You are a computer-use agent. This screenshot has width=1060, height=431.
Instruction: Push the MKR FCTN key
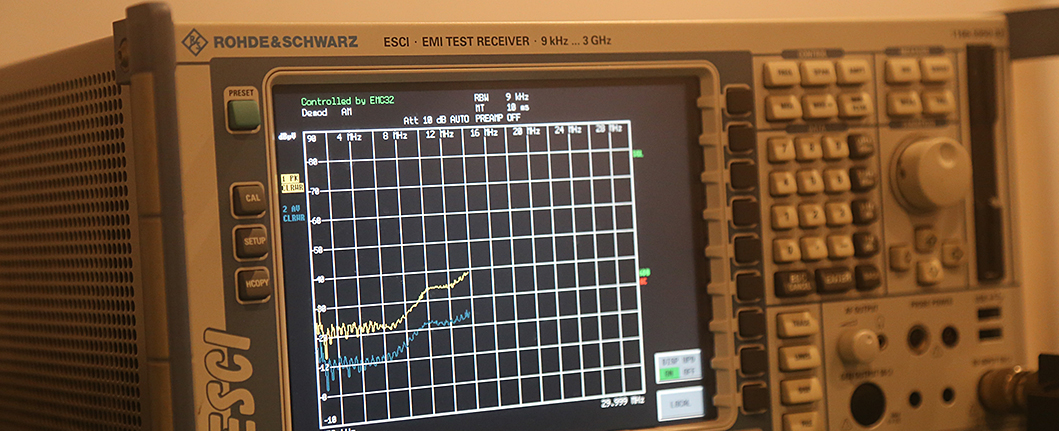click(x=856, y=105)
